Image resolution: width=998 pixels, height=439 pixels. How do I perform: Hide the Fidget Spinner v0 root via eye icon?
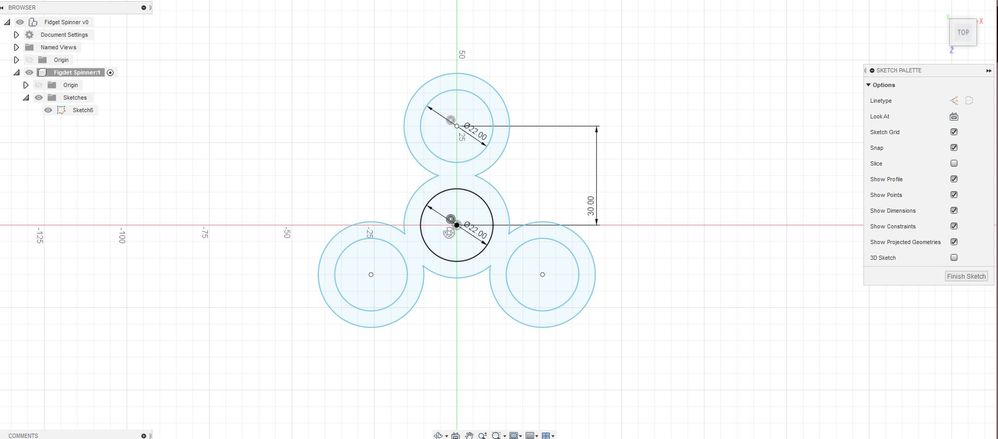tap(20, 22)
